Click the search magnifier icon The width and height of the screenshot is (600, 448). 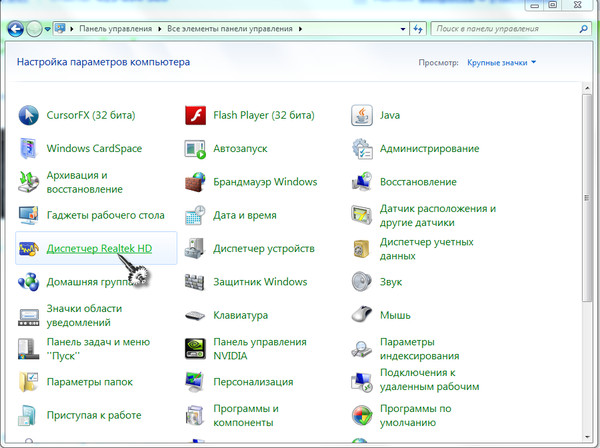(x=583, y=29)
